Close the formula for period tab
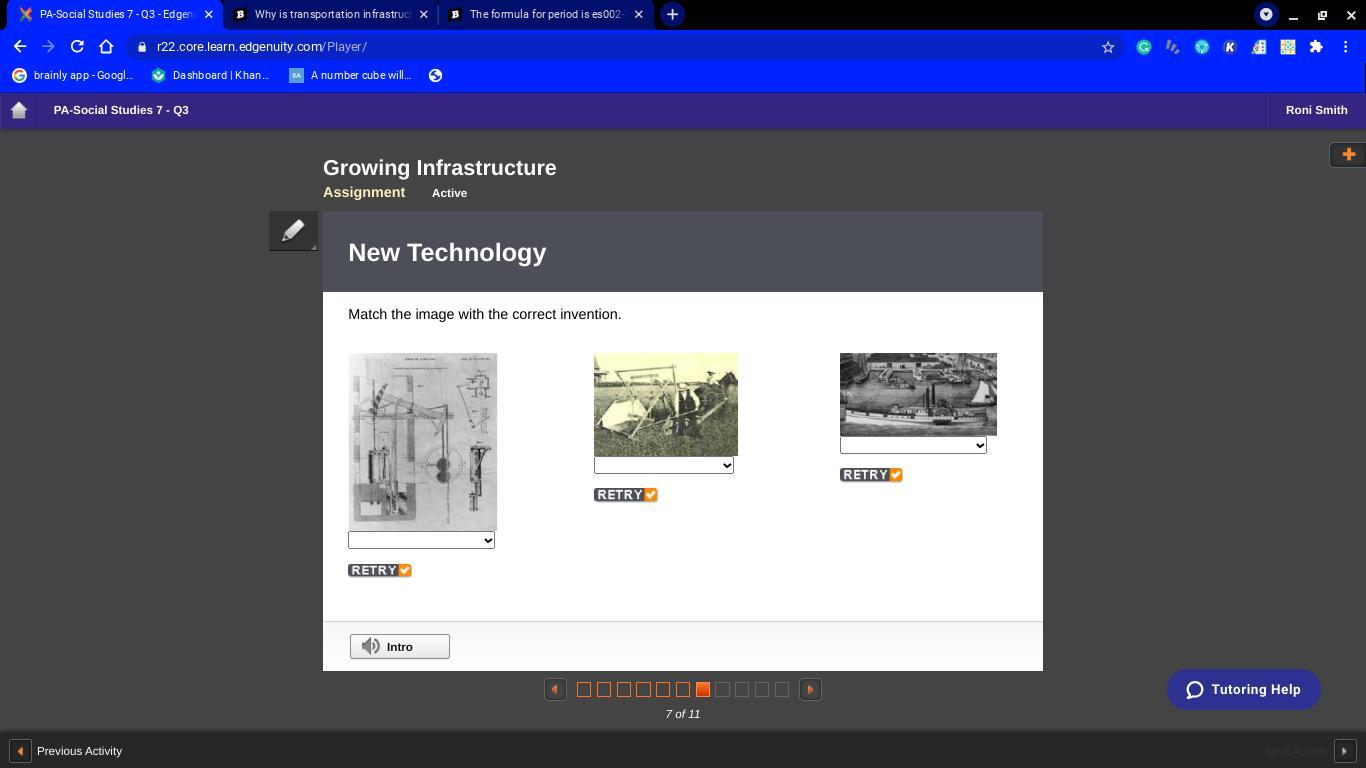Viewport: 1366px width, 768px height. coord(639,14)
